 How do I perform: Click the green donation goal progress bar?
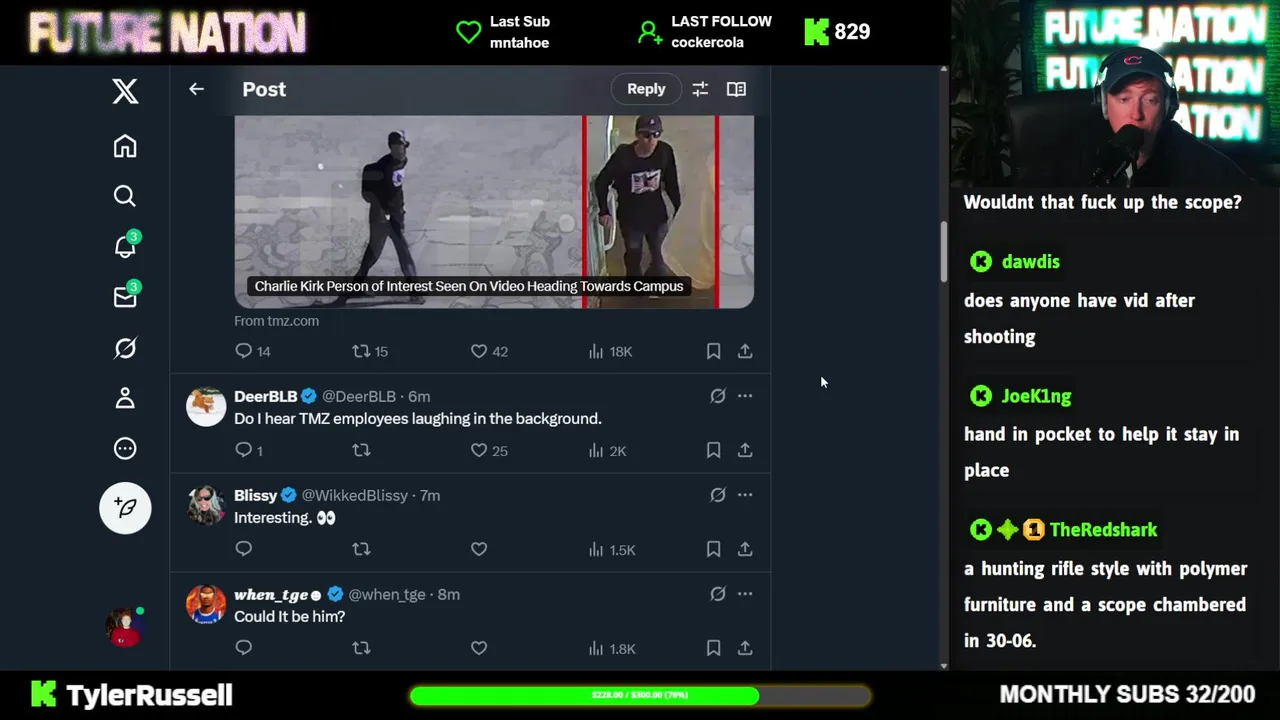[x=639, y=695]
